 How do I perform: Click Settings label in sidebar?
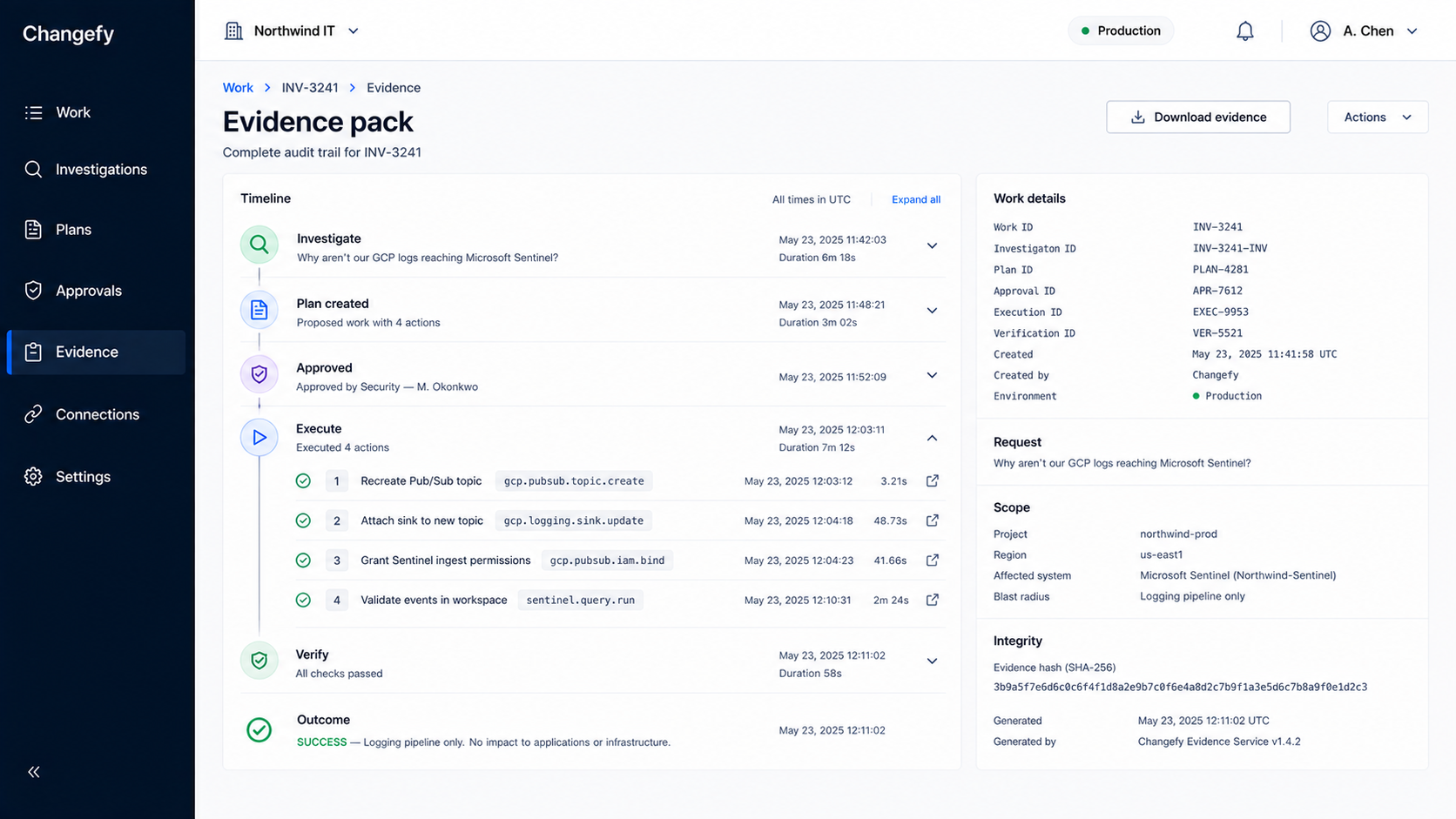coord(83,477)
